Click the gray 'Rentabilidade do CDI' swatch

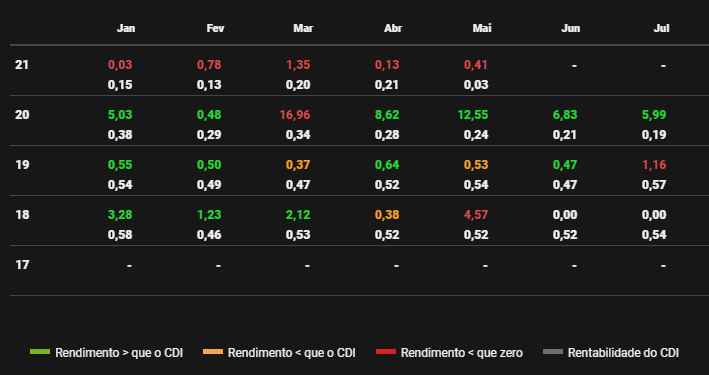click(553, 352)
